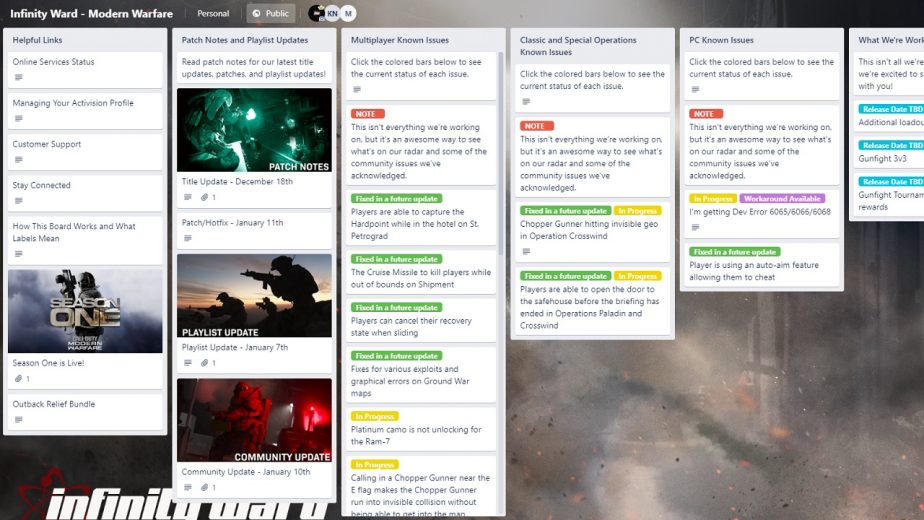Click description icon in Multiplayer intro card
Image resolution: width=924 pixels, height=520 pixels.
[357, 90]
